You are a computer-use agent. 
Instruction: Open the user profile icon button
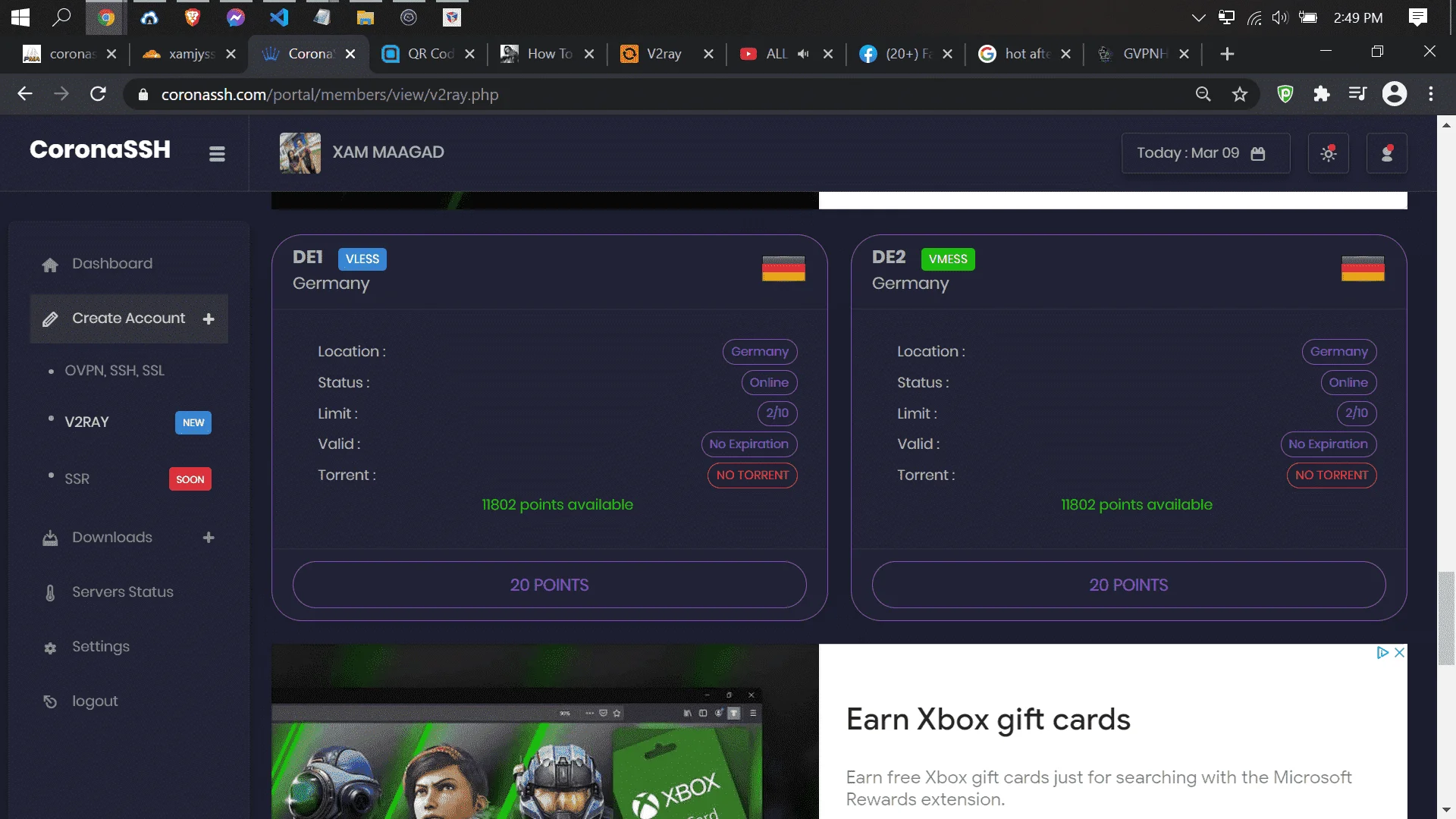point(1386,153)
